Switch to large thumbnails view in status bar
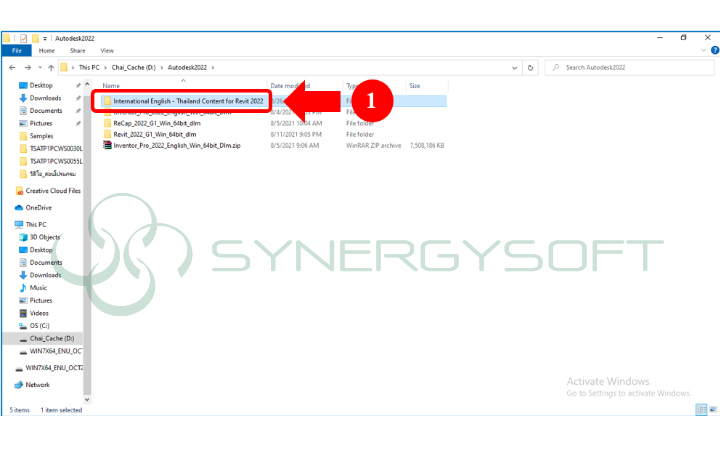720x450 pixels. (711, 410)
